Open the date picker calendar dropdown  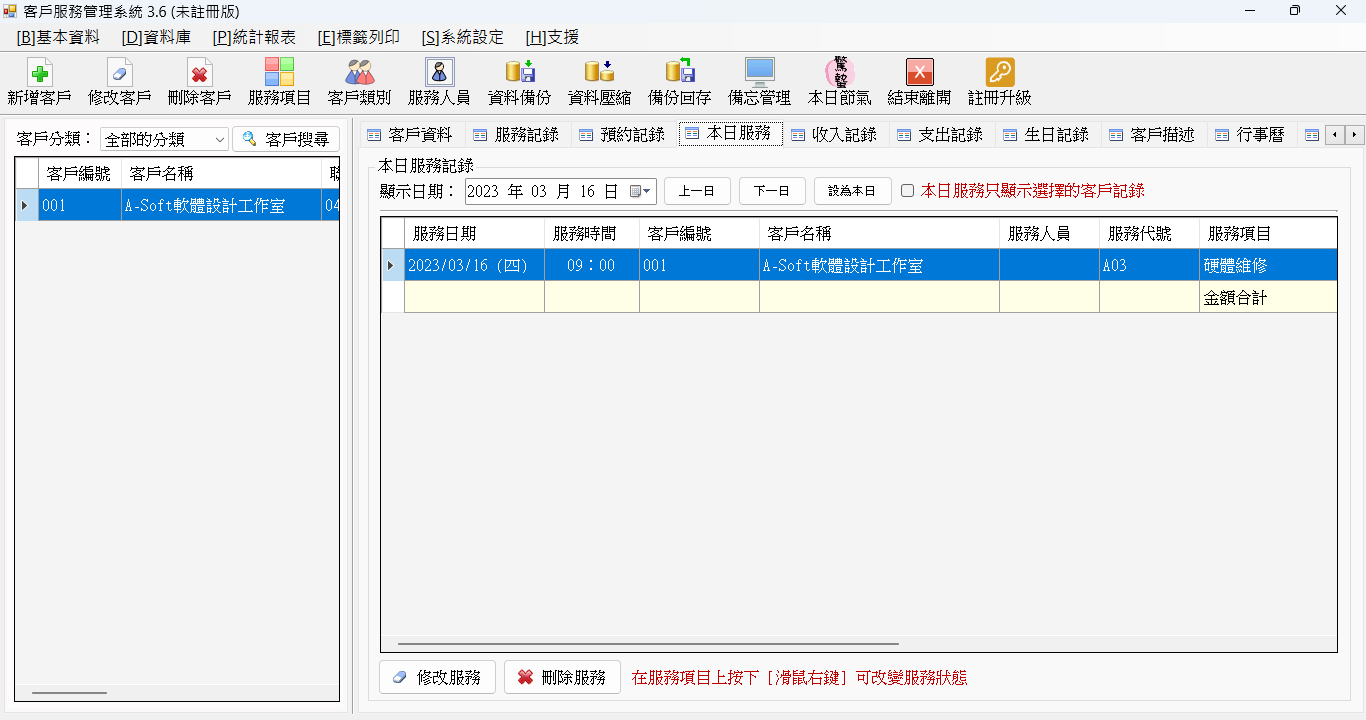[640, 191]
